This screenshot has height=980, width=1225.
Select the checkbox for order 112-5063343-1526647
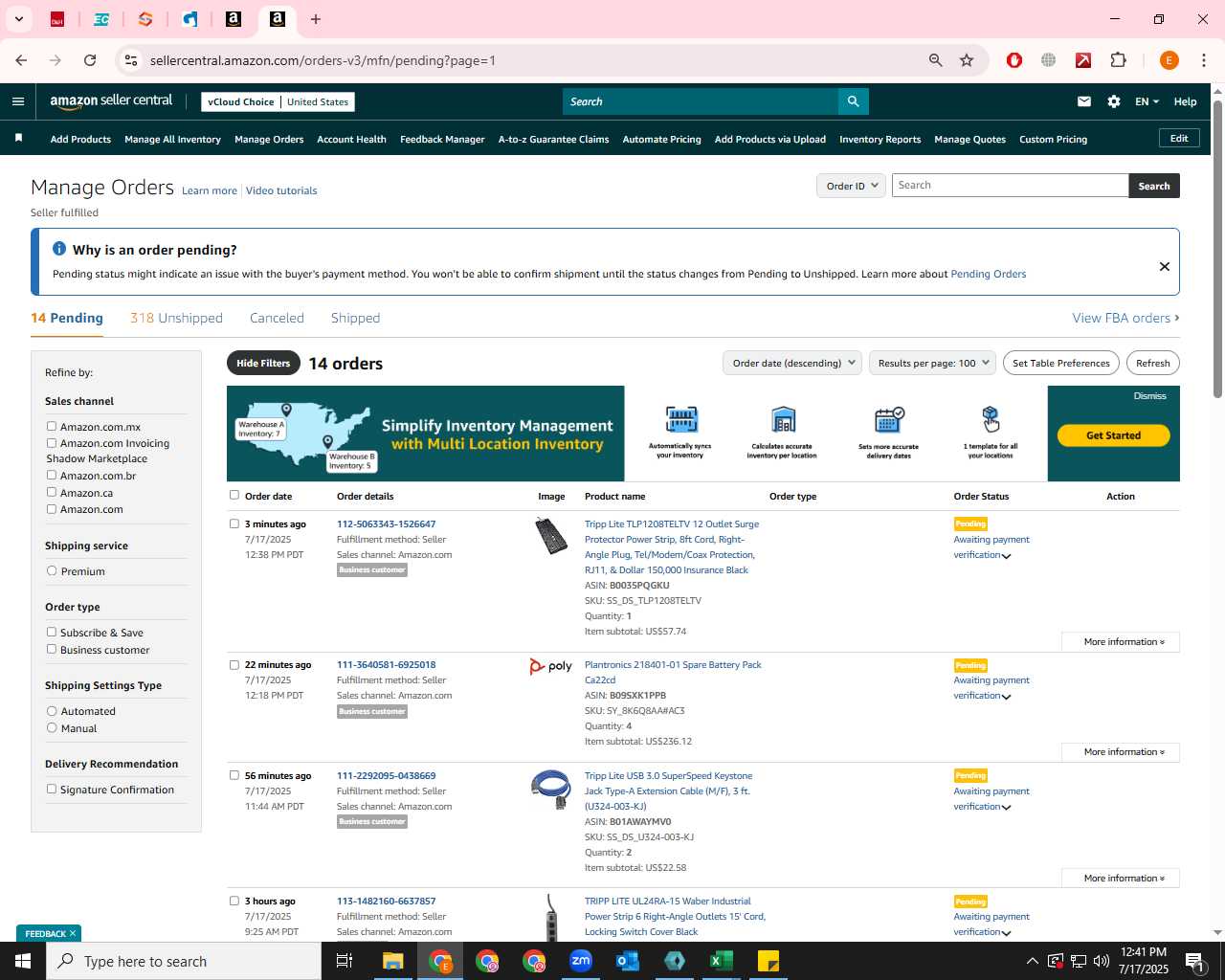(x=234, y=524)
